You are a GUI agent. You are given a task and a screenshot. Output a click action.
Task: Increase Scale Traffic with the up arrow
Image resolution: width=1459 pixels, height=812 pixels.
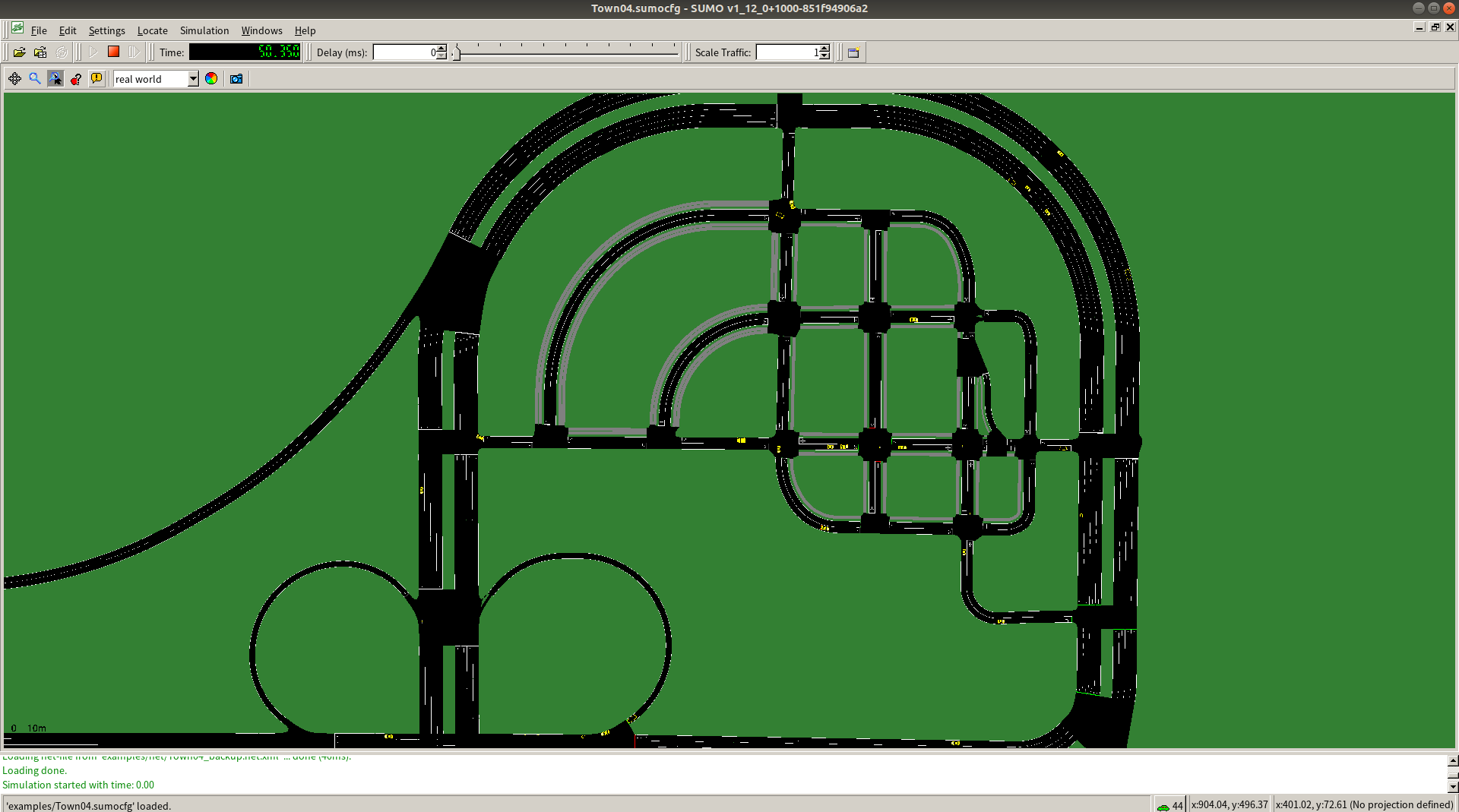coord(825,49)
